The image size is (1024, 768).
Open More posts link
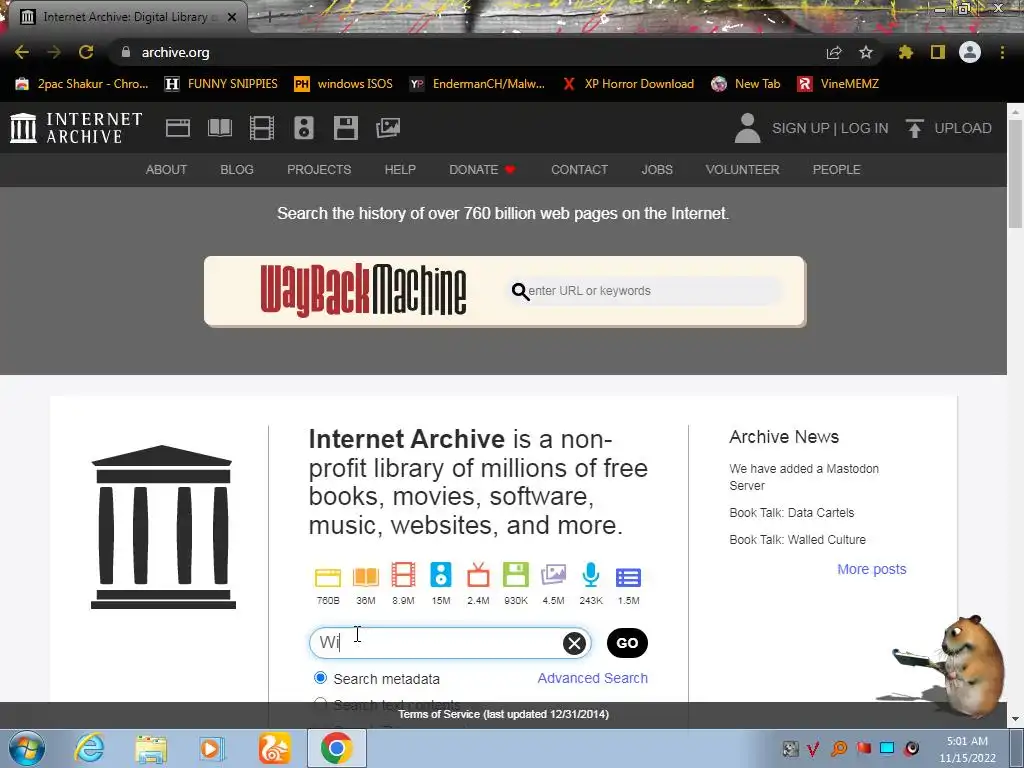click(x=872, y=569)
